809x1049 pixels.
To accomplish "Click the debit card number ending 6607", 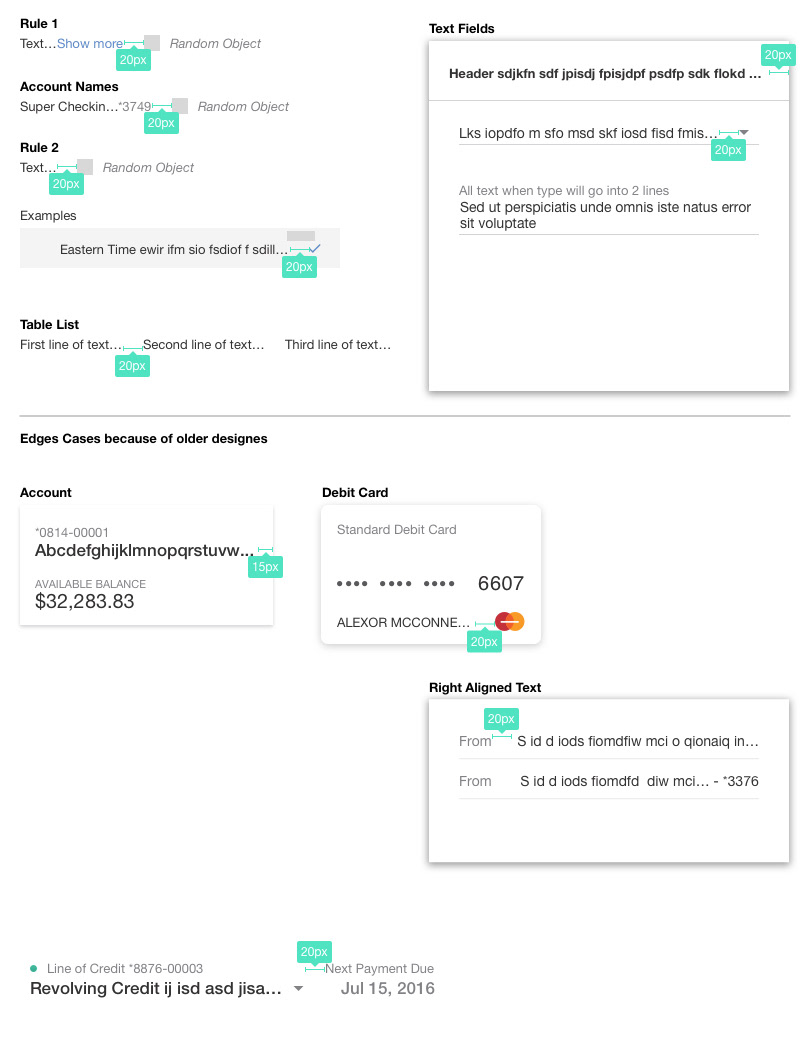I will coord(430,583).
